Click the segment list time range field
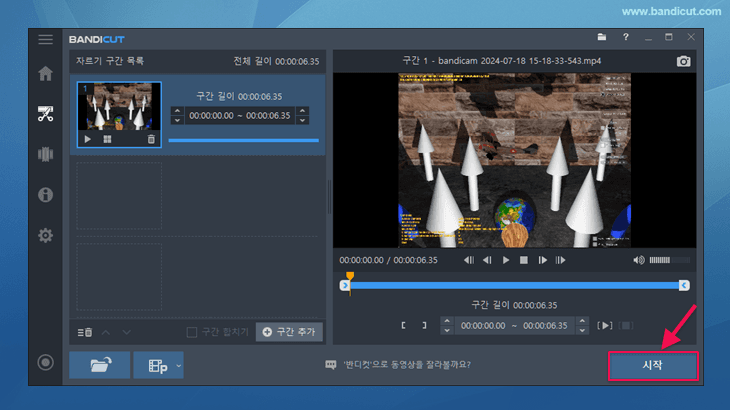The width and height of the screenshot is (730, 410). [240, 115]
